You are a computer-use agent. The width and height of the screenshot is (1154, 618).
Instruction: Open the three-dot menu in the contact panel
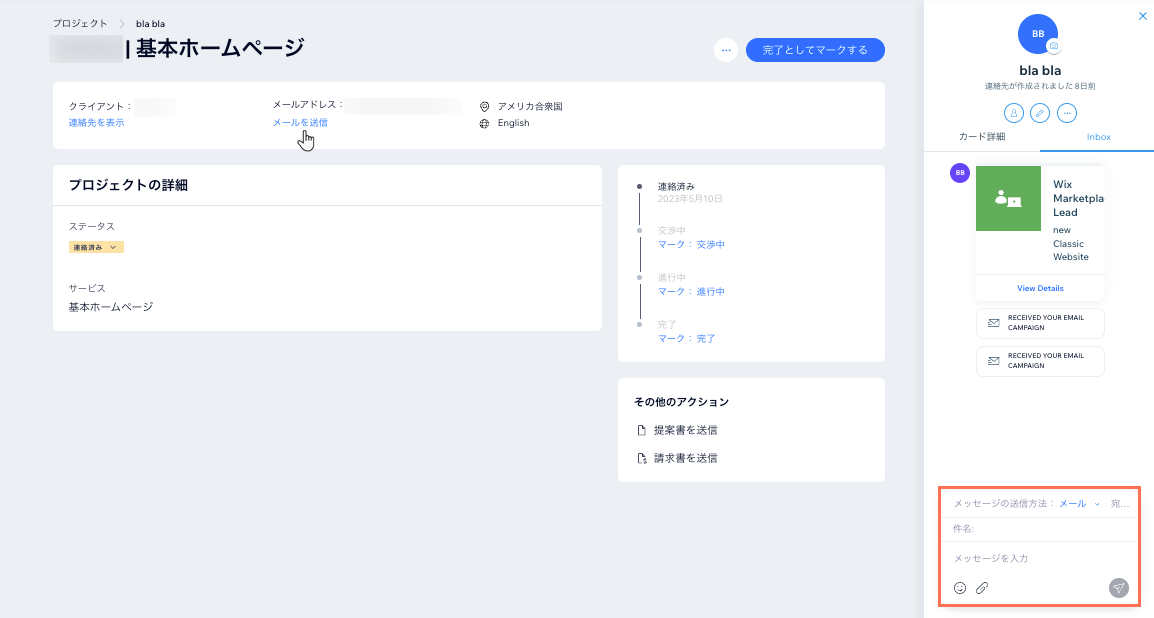[x=1066, y=112]
